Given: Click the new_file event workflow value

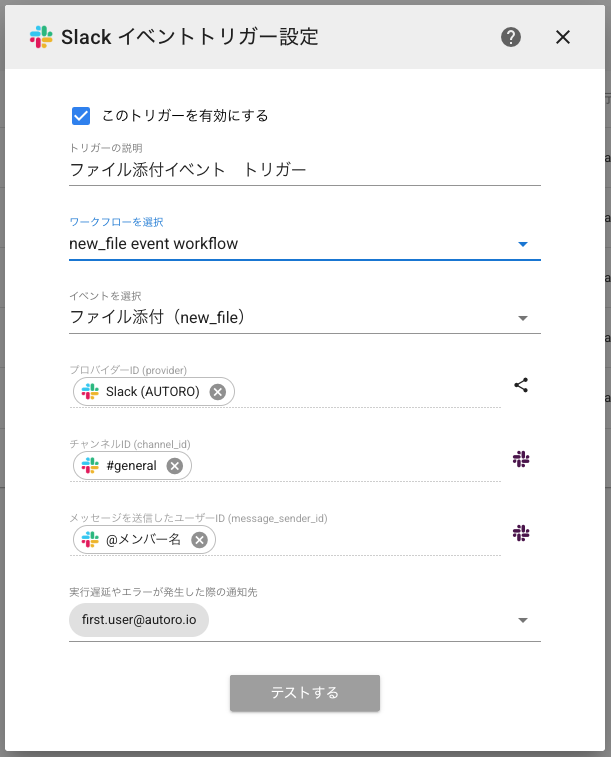Looking at the screenshot, I should click(153, 244).
